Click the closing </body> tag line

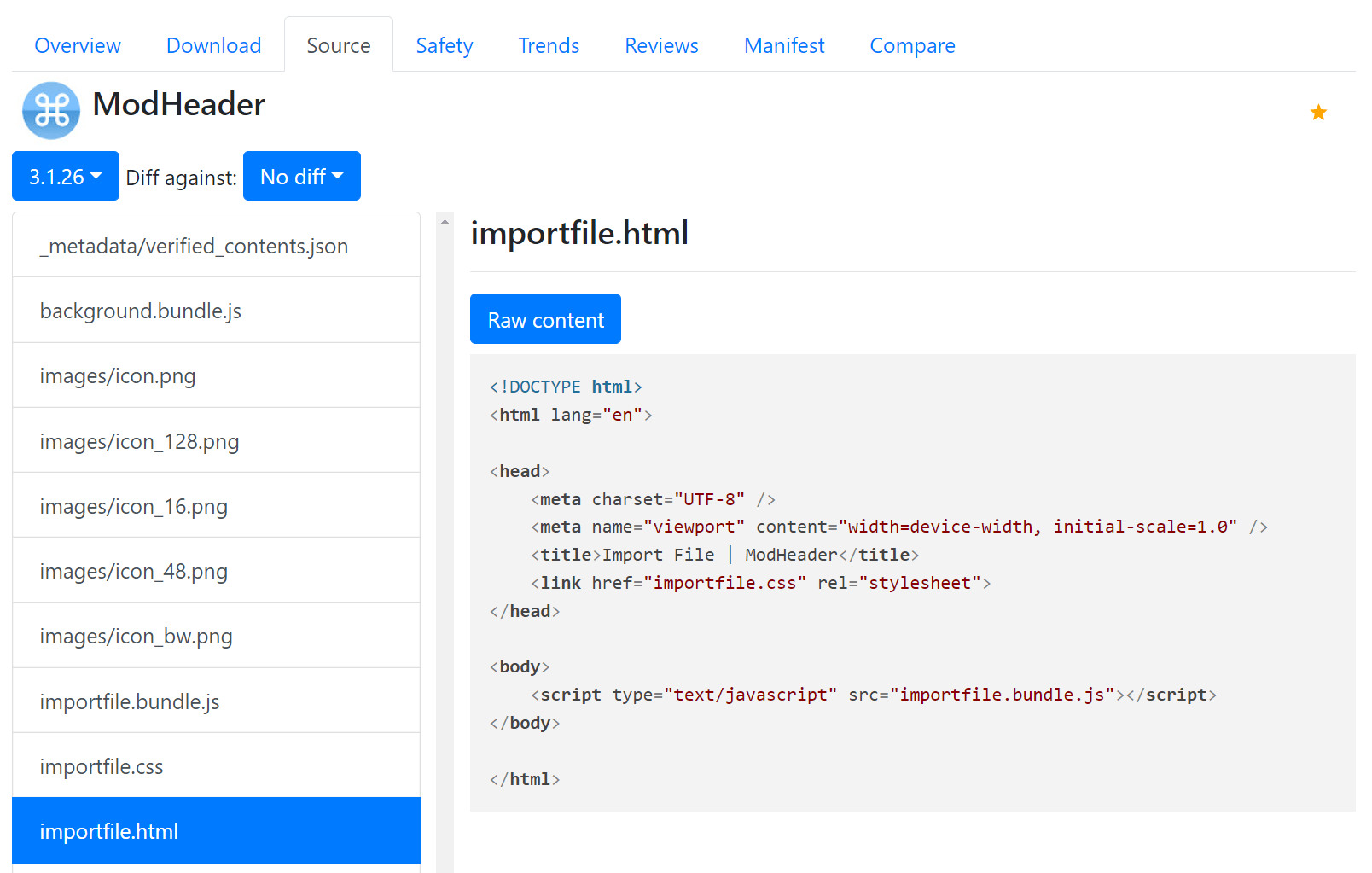pos(525,723)
